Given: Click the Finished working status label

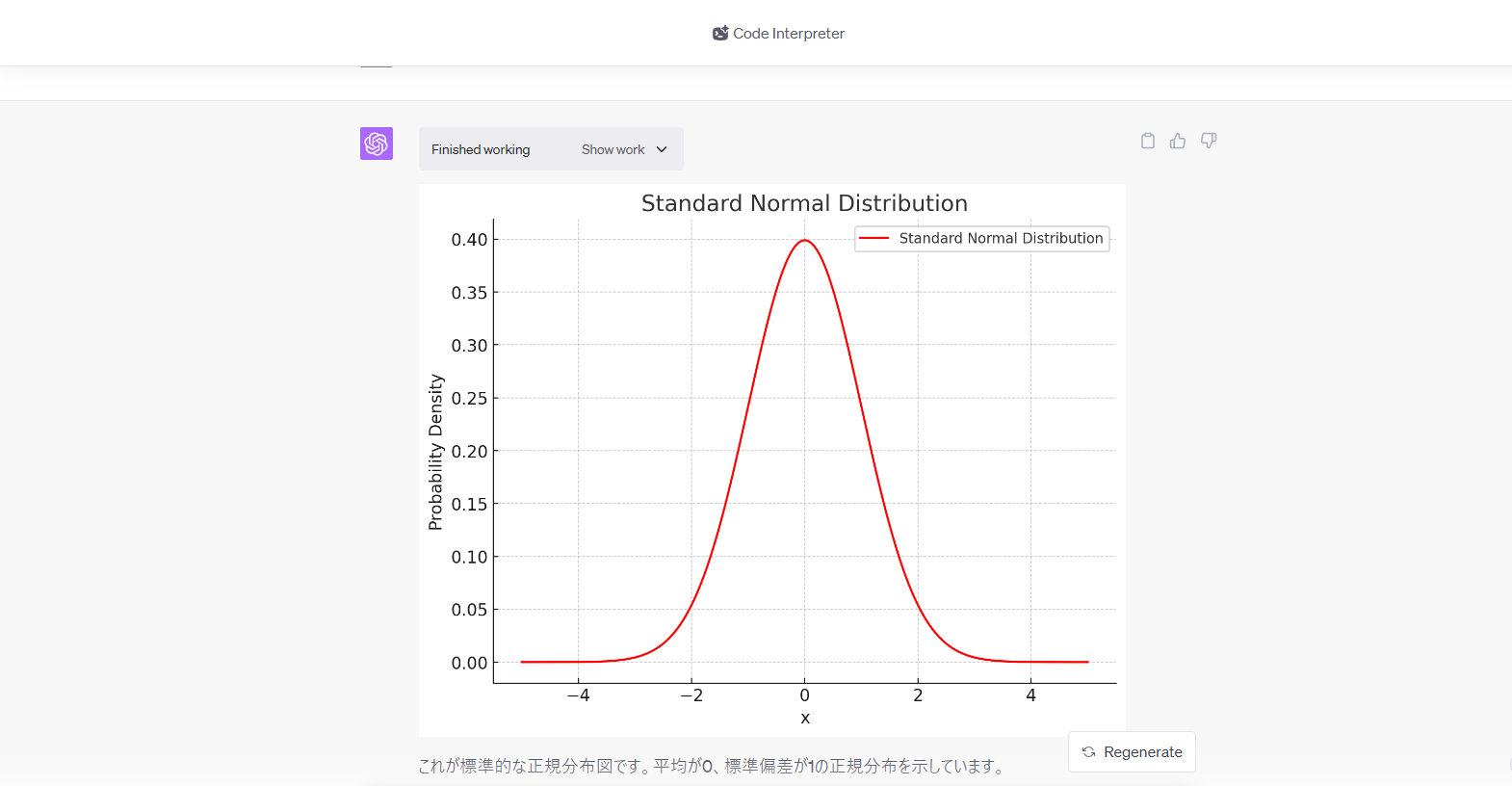Looking at the screenshot, I should (481, 149).
